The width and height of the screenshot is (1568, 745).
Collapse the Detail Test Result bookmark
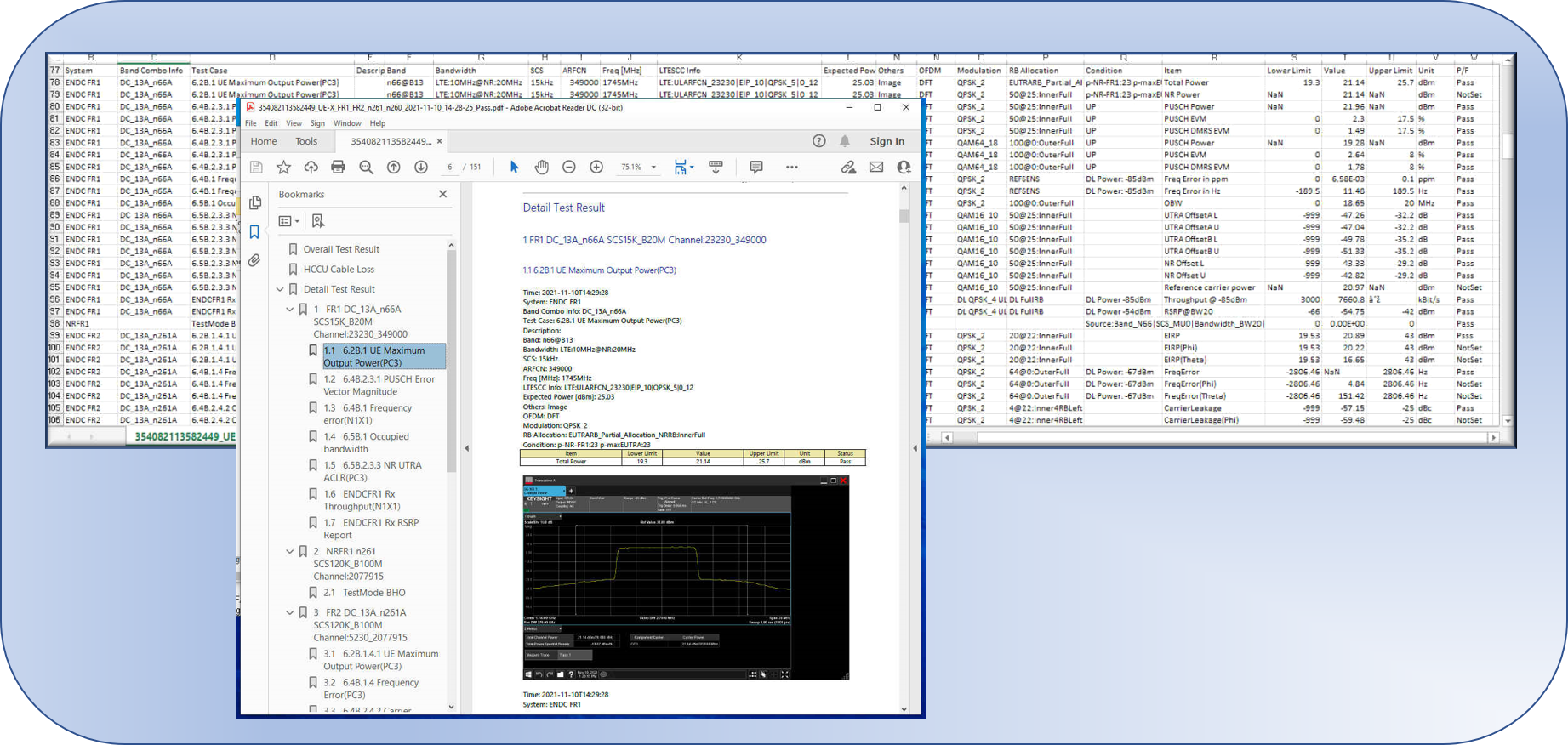[280, 289]
